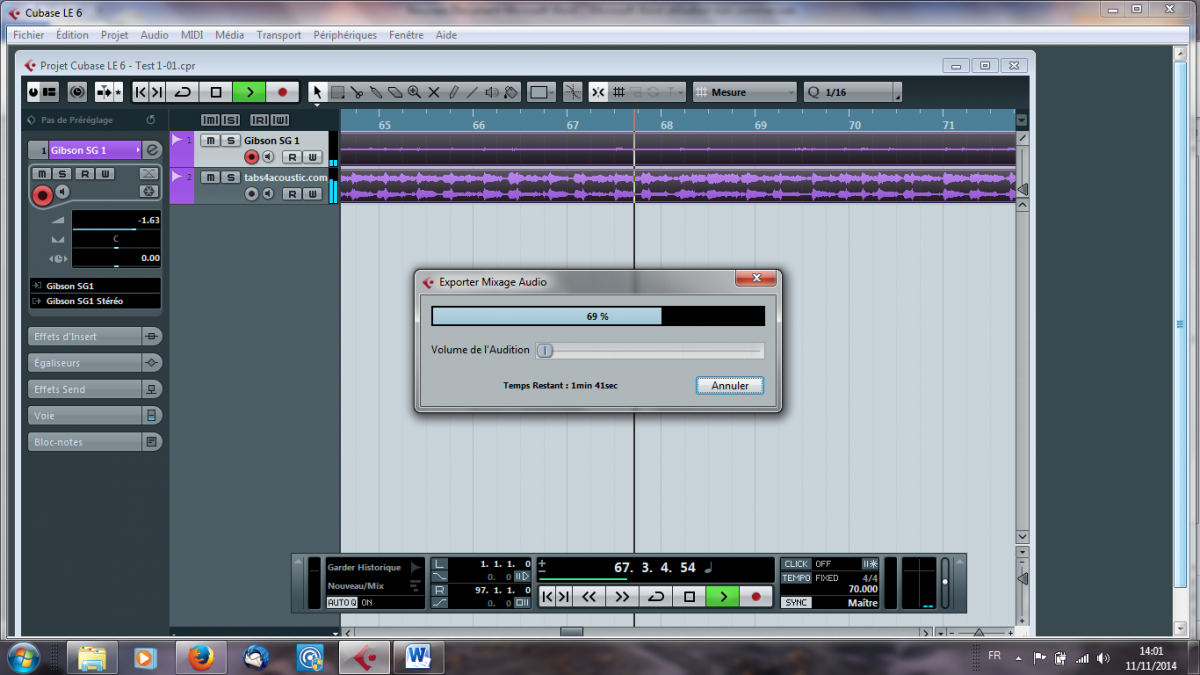Toggle TEMPO button in transport panel
This screenshot has width=1200, height=675.
coord(797,578)
